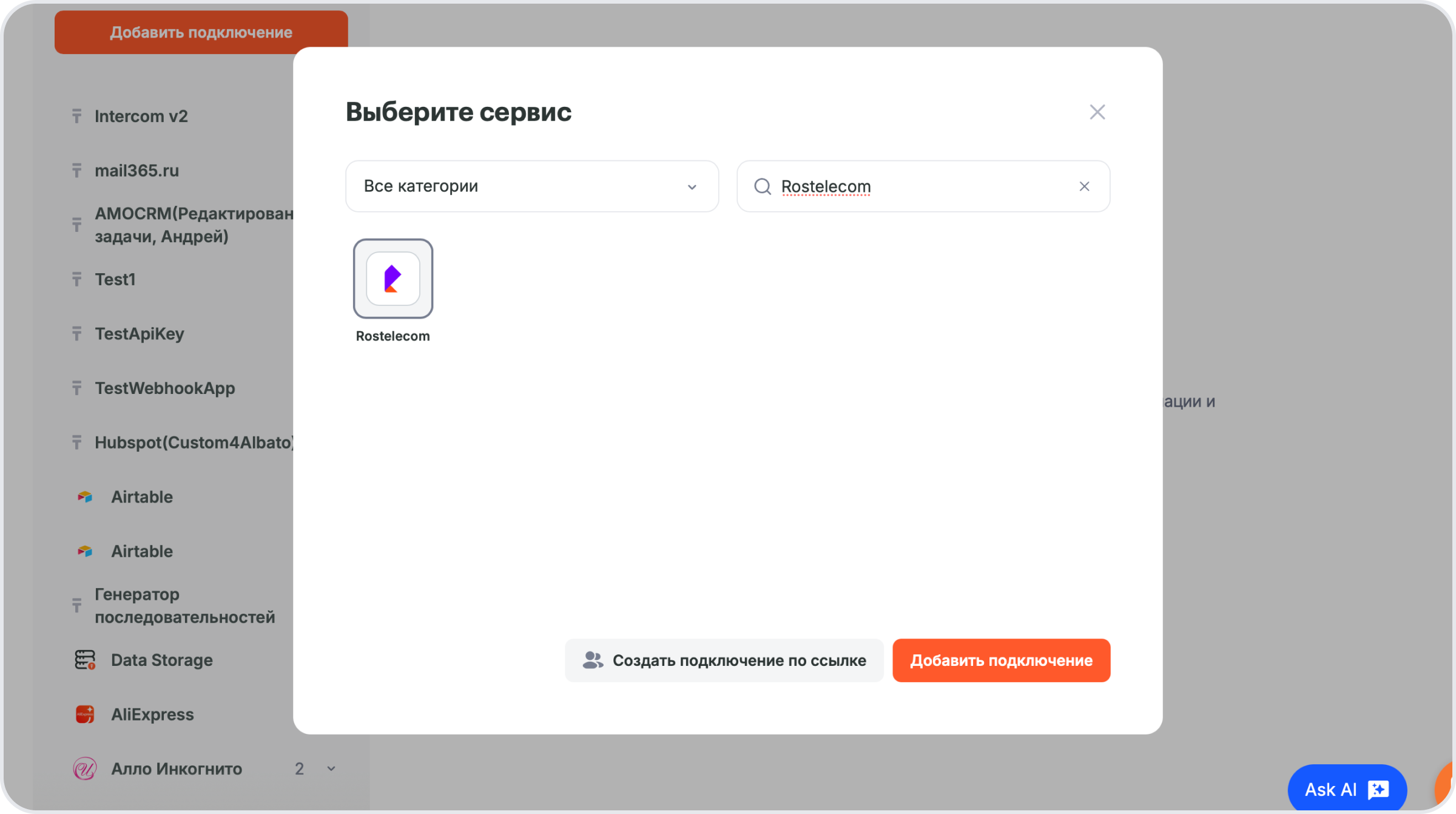
Task: Focus the Rostelecom search field
Action: (x=922, y=186)
